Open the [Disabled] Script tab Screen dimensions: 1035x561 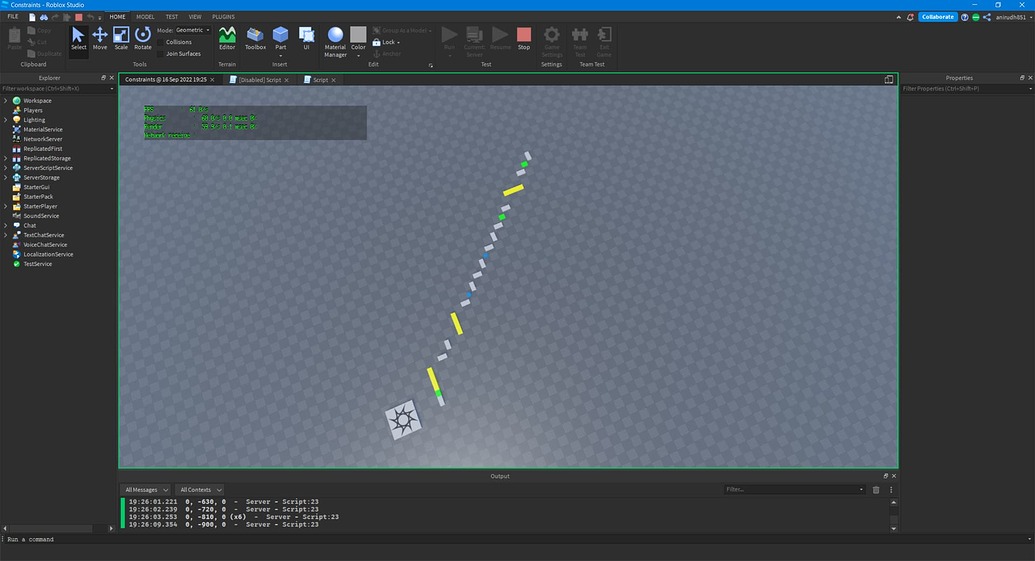pos(259,80)
